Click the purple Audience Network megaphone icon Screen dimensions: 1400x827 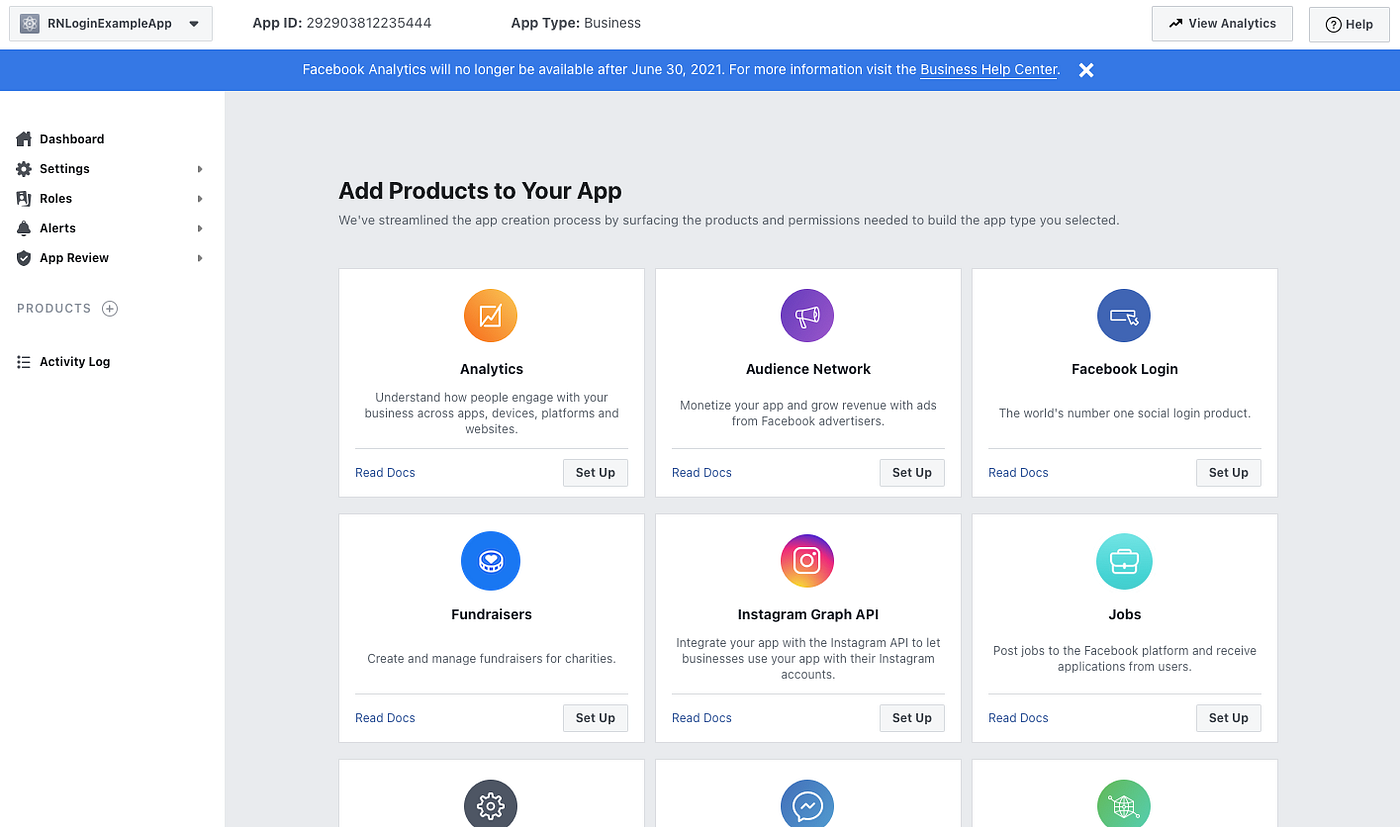pyautogui.click(x=807, y=316)
